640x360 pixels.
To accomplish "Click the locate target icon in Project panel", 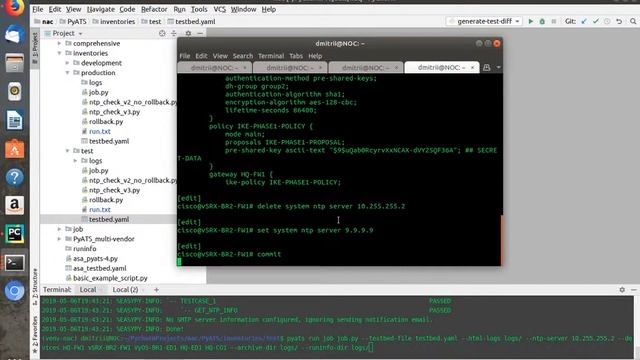I will click(x=162, y=33).
